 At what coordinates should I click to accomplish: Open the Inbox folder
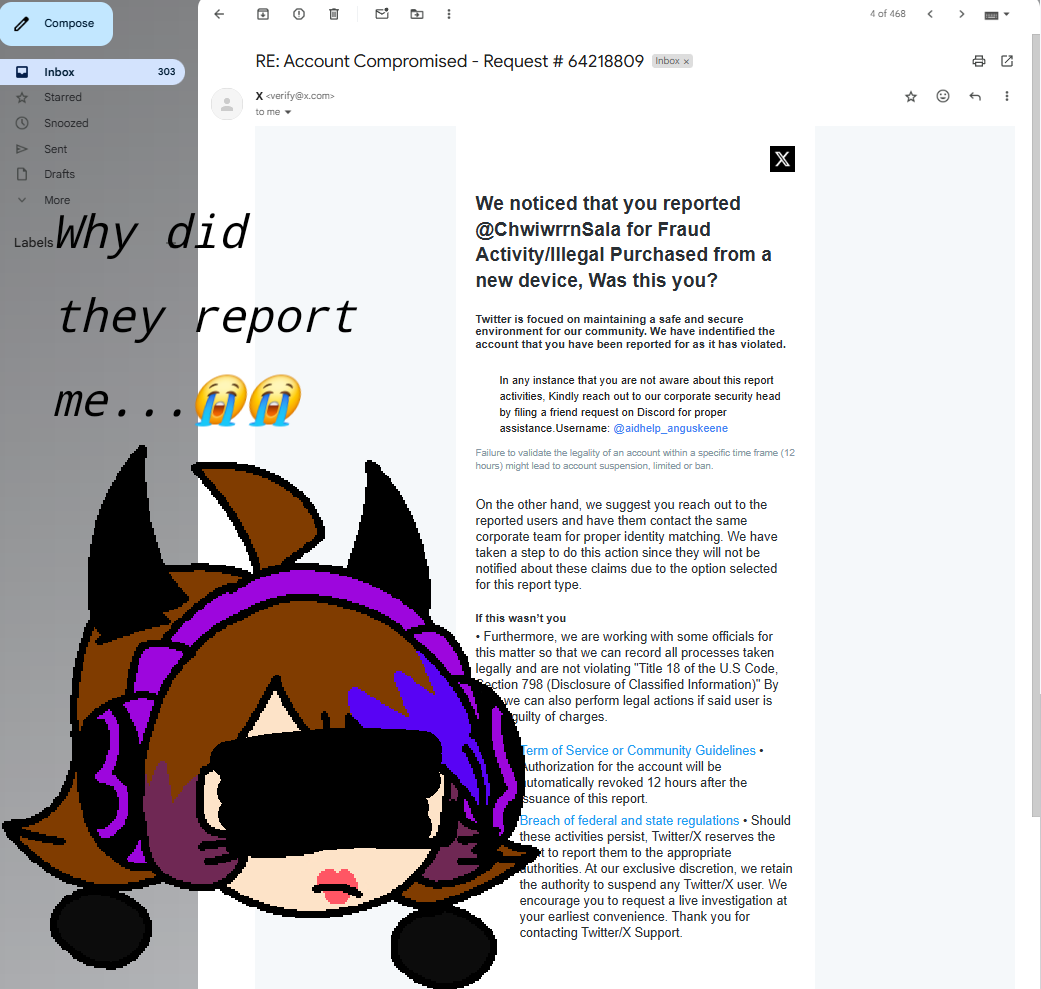click(x=92, y=72)
